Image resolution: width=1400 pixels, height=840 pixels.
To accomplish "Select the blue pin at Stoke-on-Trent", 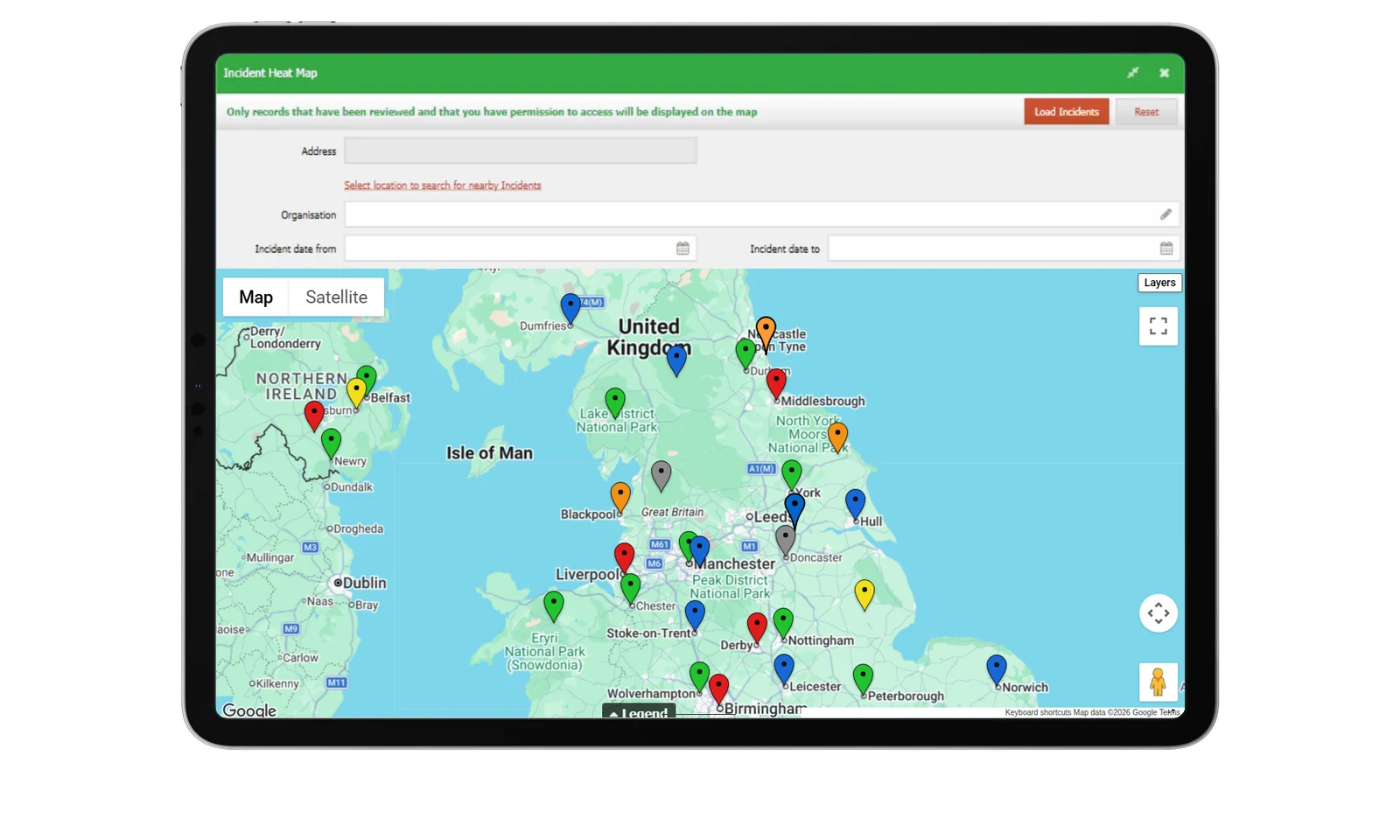I will 695,617.
